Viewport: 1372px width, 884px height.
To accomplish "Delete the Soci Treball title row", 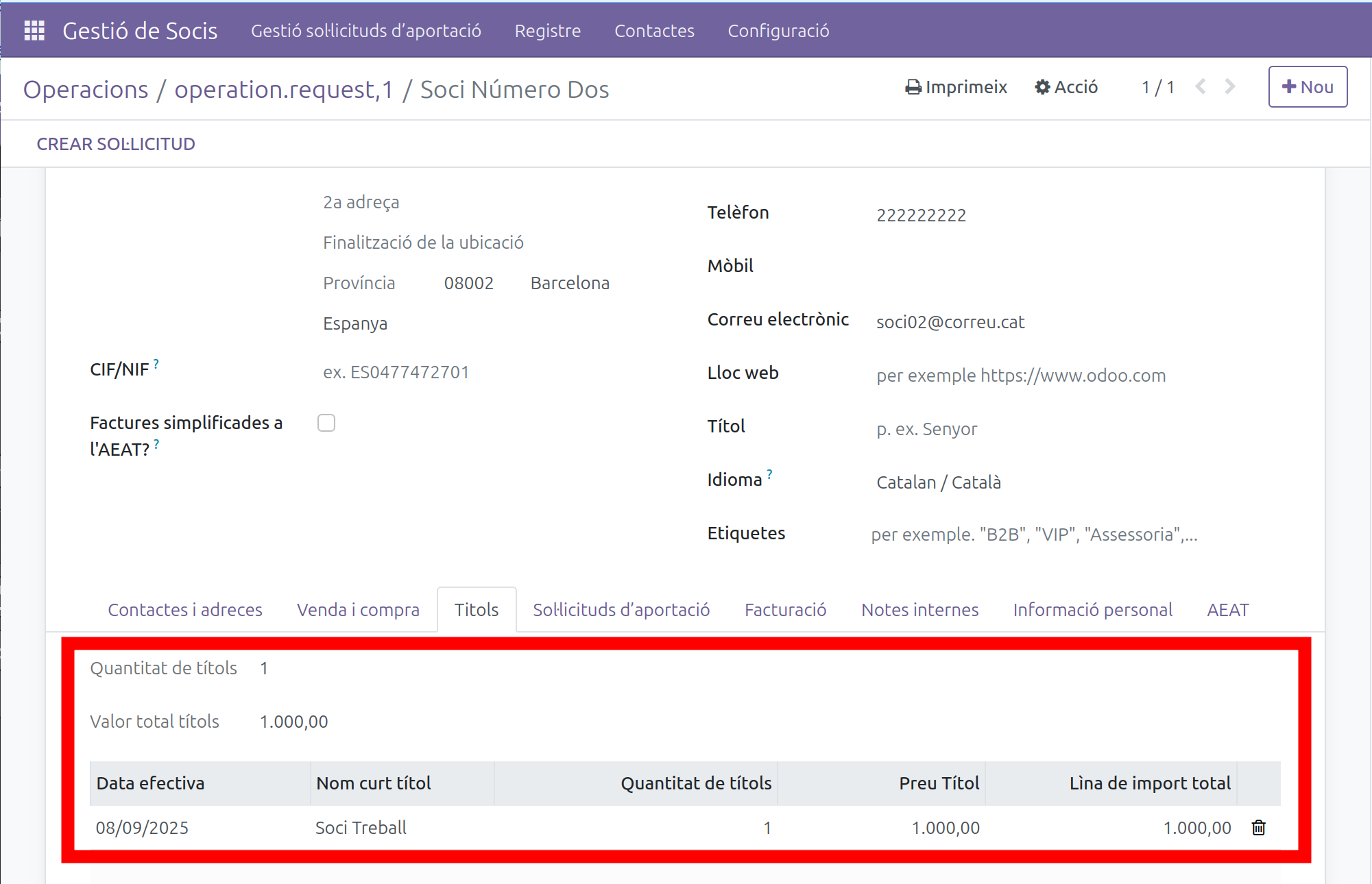I will pyautogui.click(x=1258, y=828).
